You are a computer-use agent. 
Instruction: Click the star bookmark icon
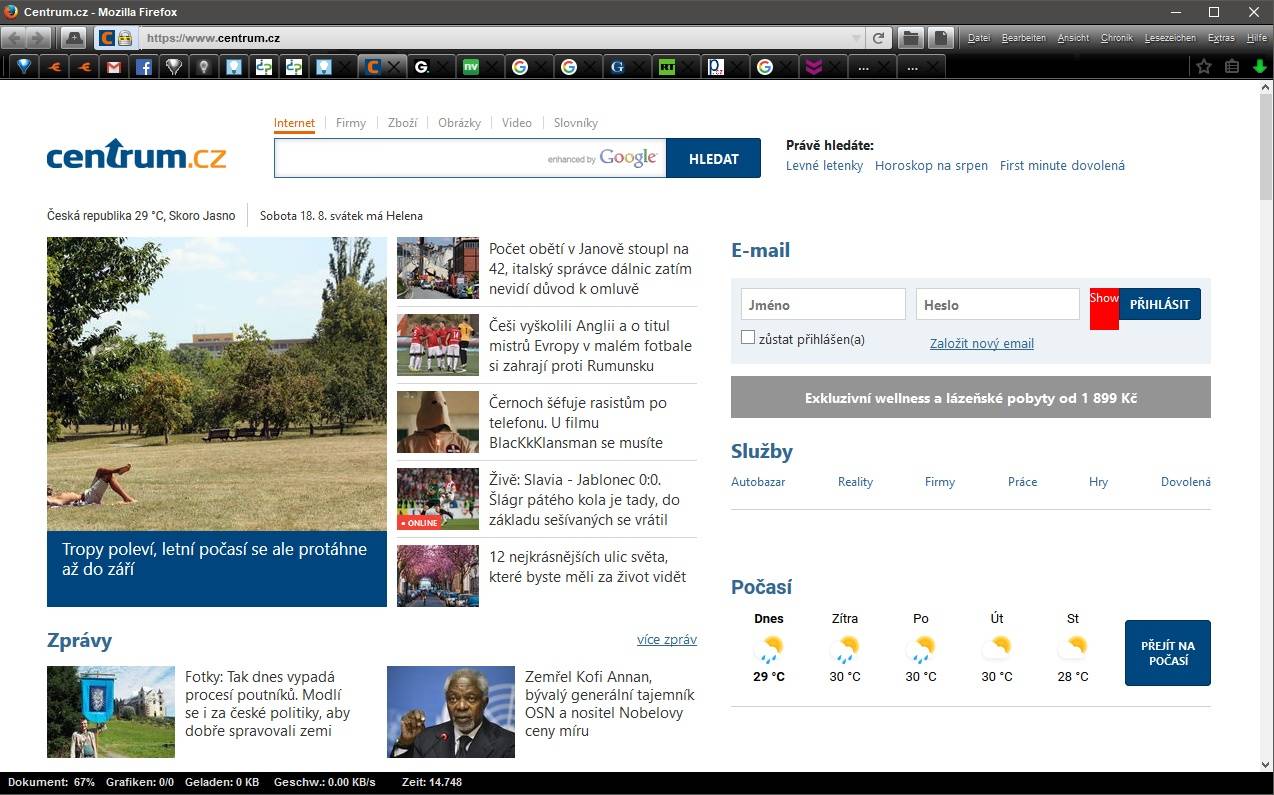pos(1204,67)
